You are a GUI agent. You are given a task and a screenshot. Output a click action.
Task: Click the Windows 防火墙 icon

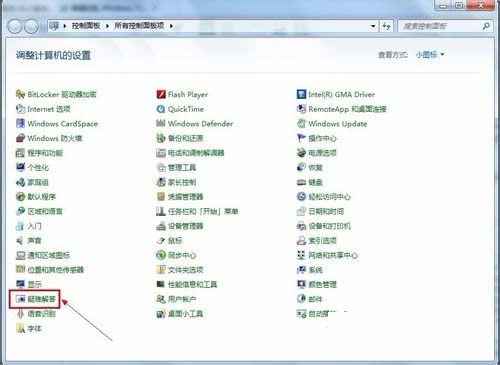coord(20,138)
